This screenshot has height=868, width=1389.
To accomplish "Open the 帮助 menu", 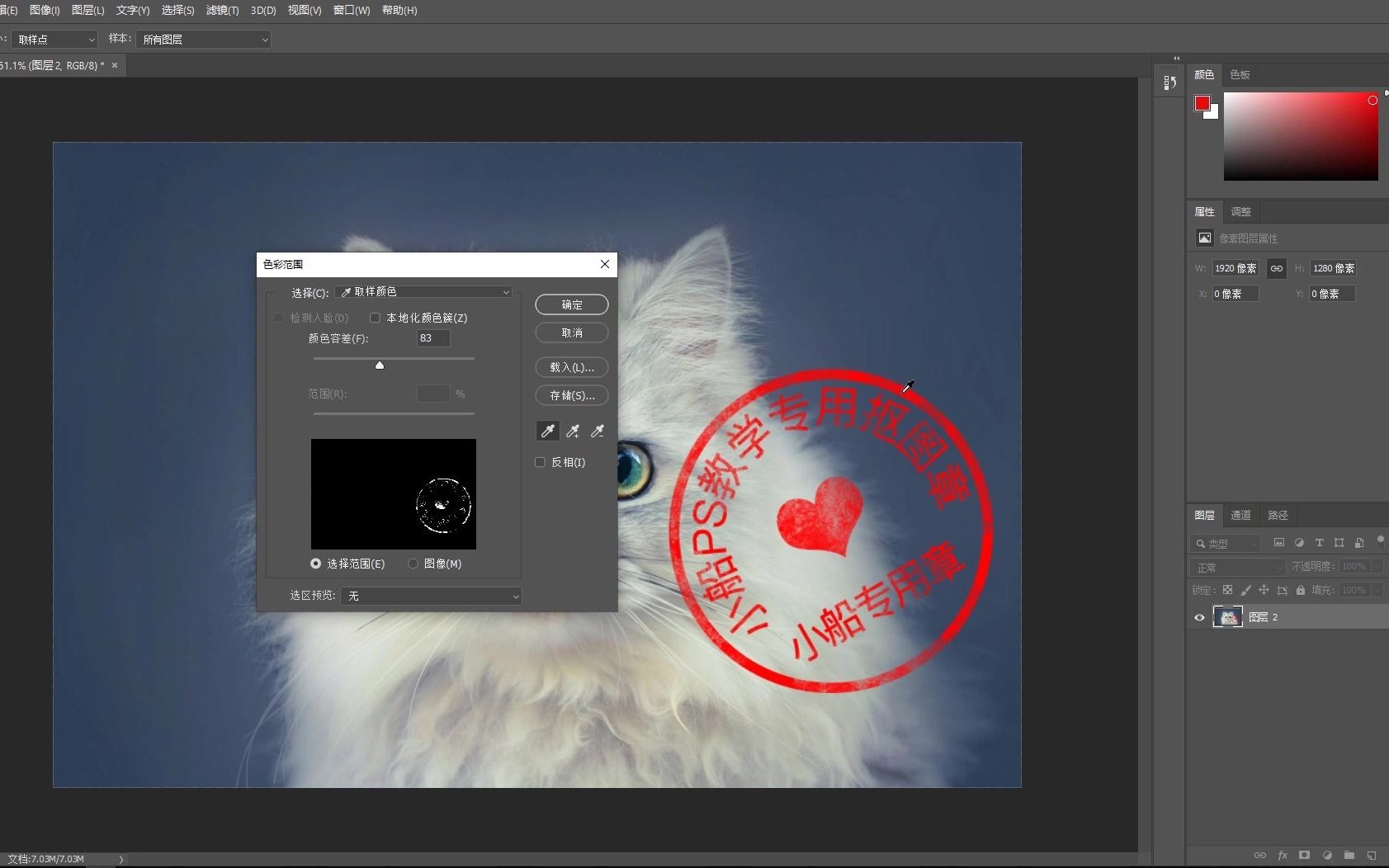I will (x=399, y=10).
